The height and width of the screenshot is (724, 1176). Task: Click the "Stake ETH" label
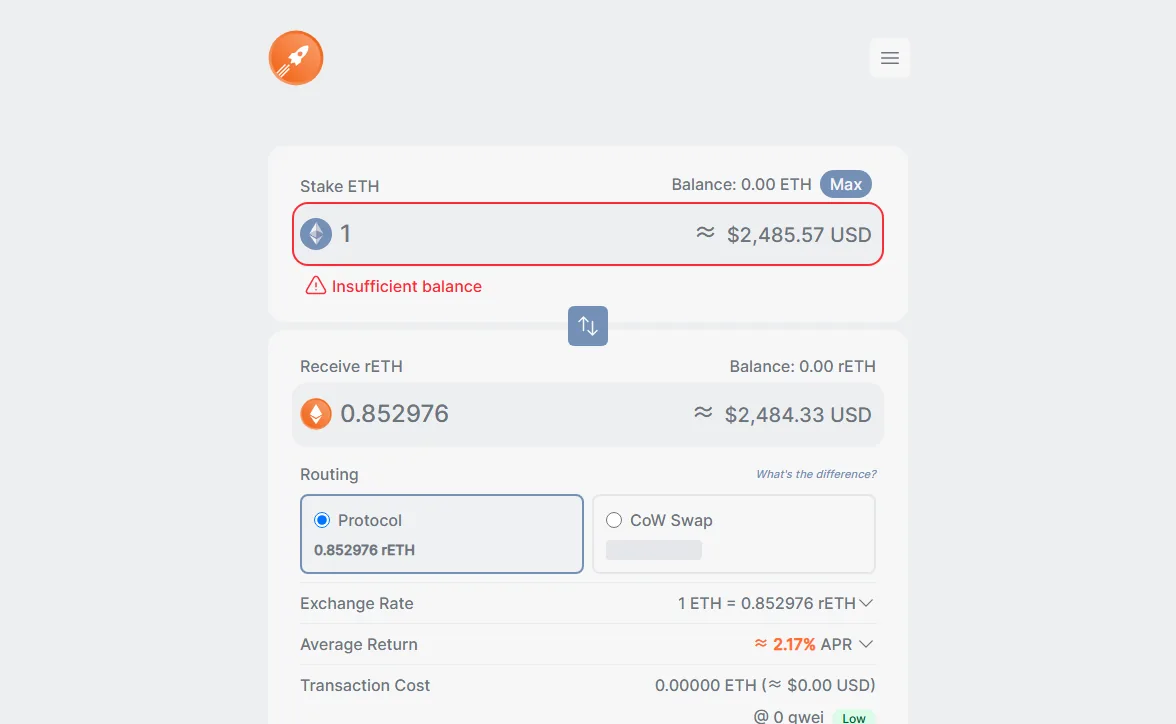coord(340,186)
